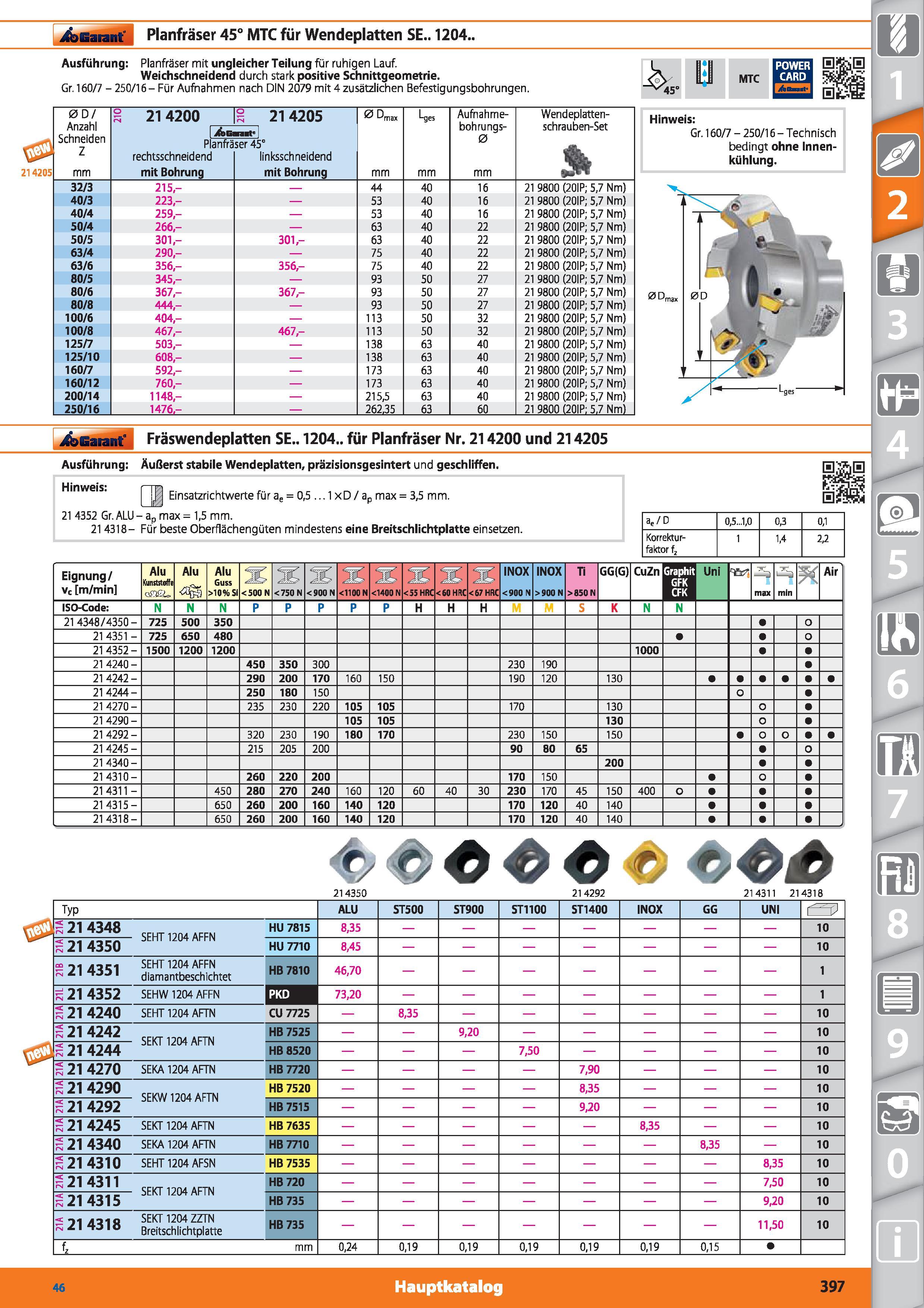The width and height of the screenshot is (924, 1308).
Task: Click the green "Uni" column header
Action: tap(712, 582)
